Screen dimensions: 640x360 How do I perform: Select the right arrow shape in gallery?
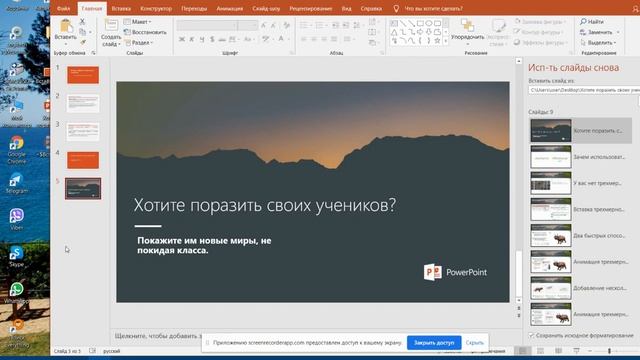click(420, 32)
